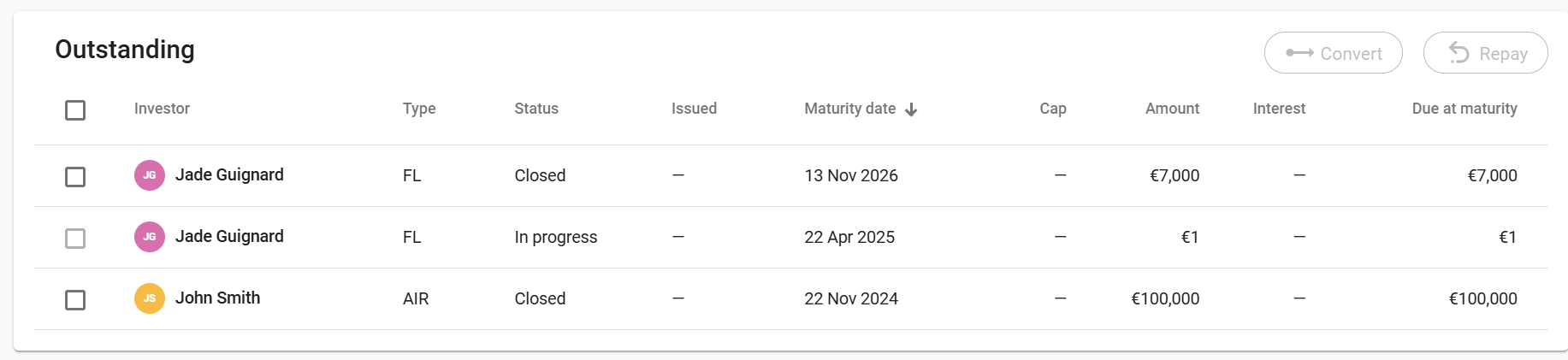Sort table by Investor column
This screenshot has height=360, width=1568.
(162, 109)
